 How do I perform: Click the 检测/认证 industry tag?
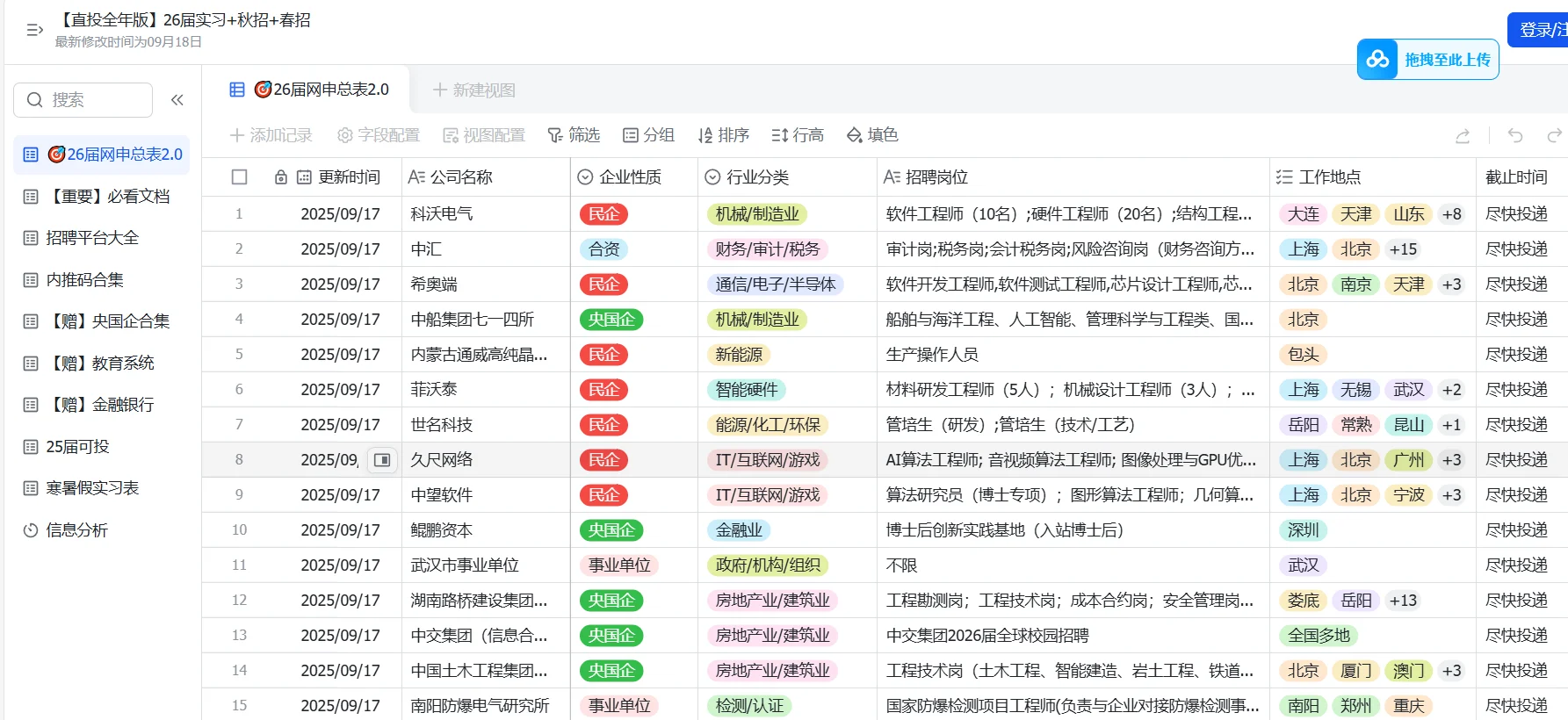749,706
